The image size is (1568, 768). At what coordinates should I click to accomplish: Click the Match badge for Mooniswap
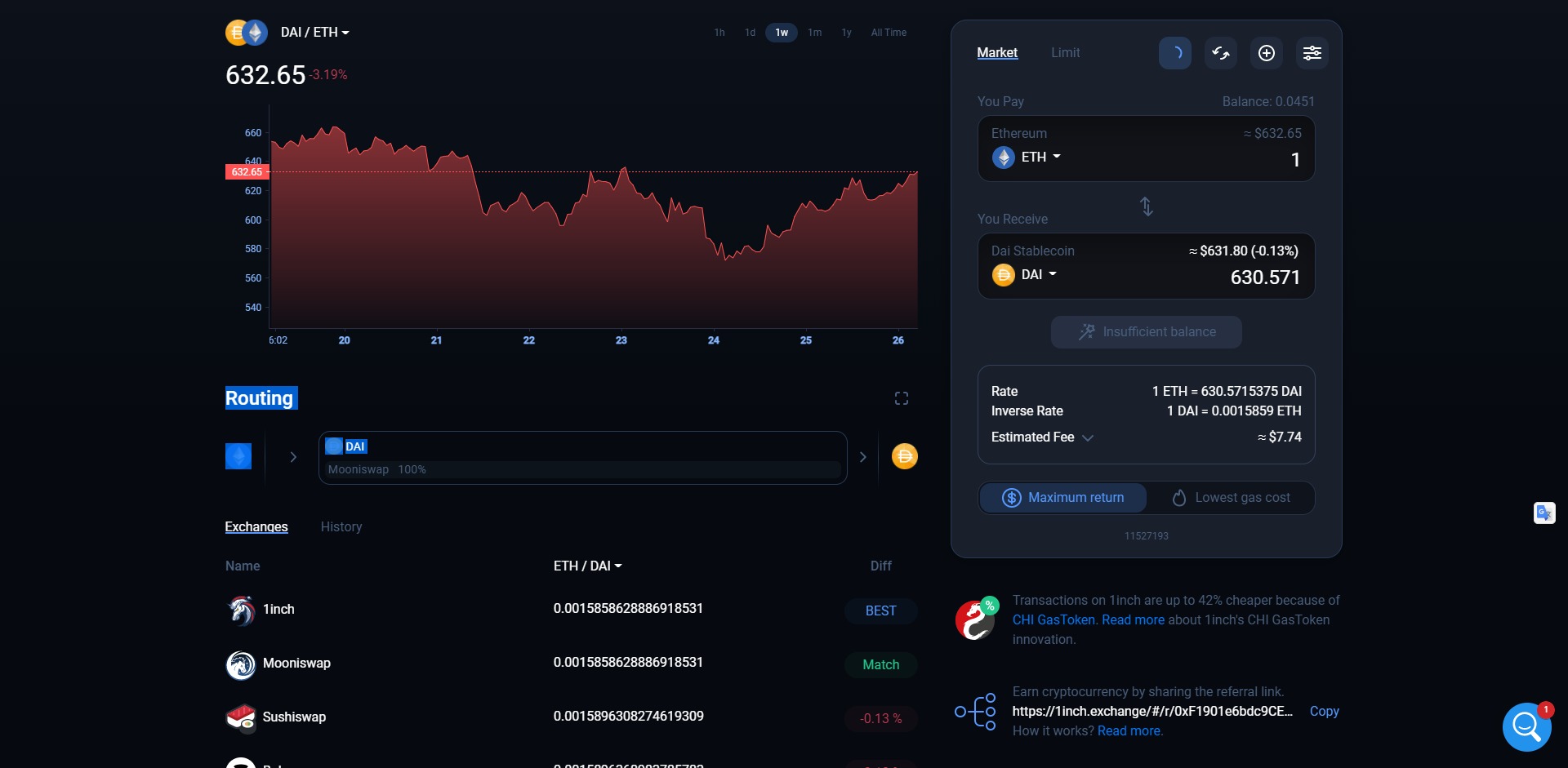click(880, 665)
